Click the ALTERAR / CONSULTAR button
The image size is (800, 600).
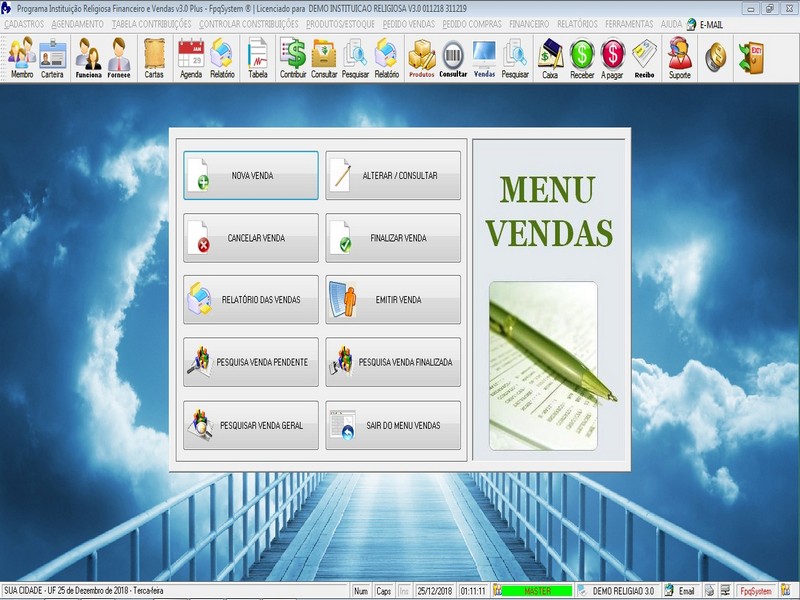393,175
